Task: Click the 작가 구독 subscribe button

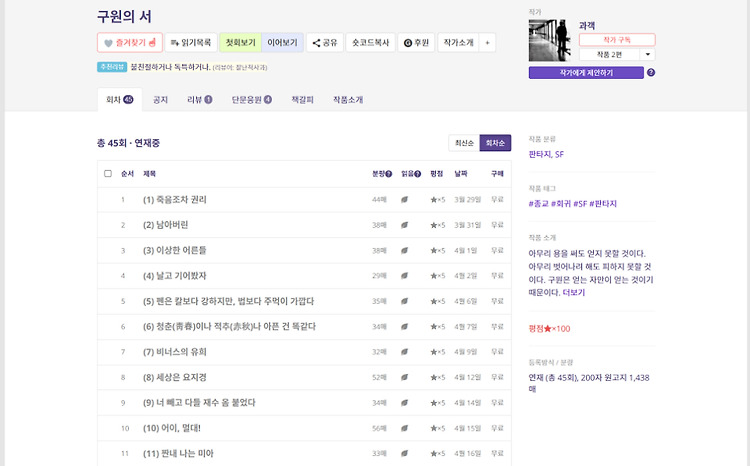Action: click(617, 40)
